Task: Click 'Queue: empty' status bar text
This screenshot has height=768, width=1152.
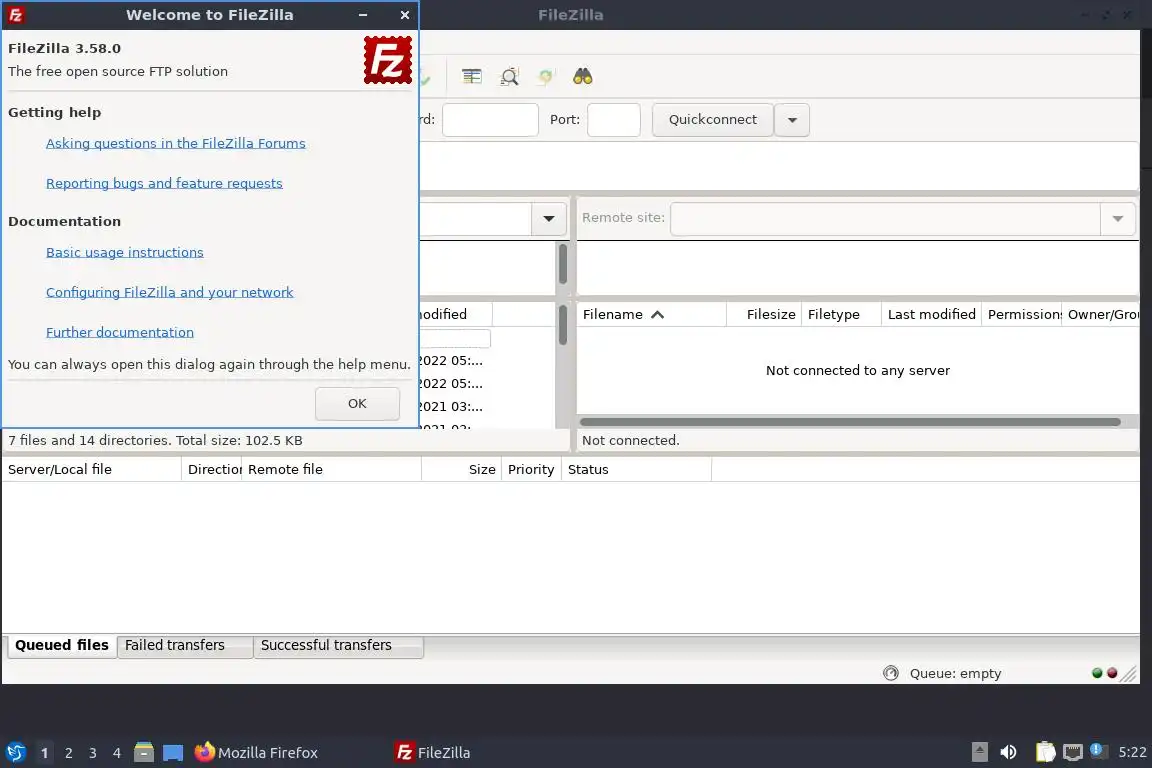Action: click(955, 673)
